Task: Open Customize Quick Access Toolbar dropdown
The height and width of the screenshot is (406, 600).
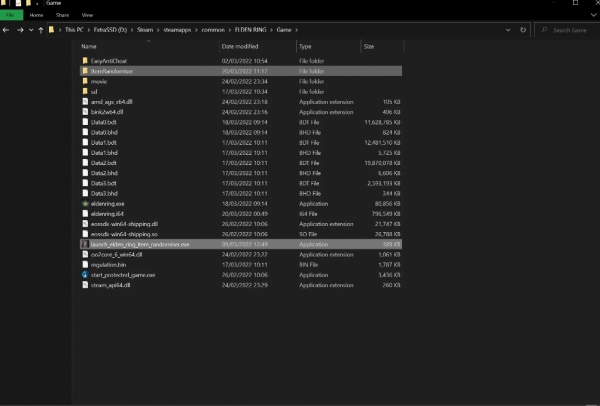Action: [37, 3]
